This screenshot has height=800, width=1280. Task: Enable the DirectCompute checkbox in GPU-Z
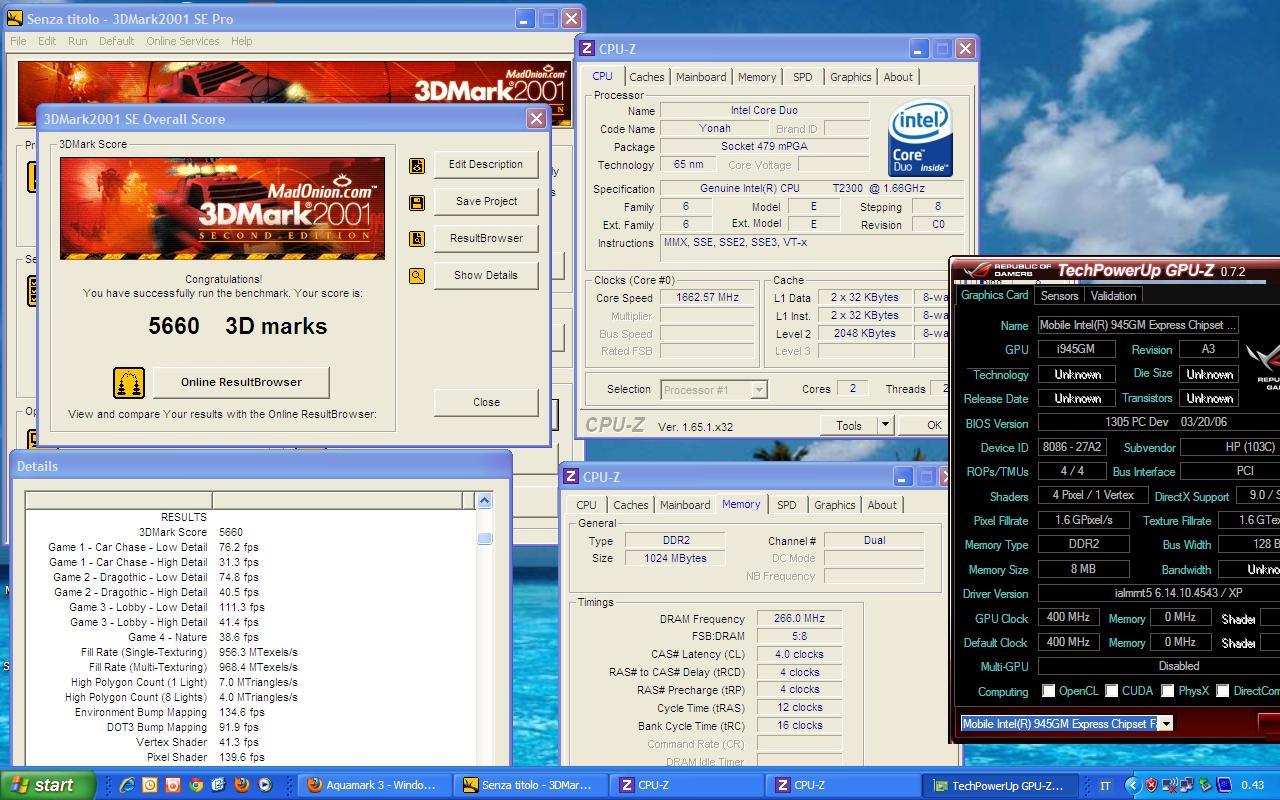click(1222, 691)
